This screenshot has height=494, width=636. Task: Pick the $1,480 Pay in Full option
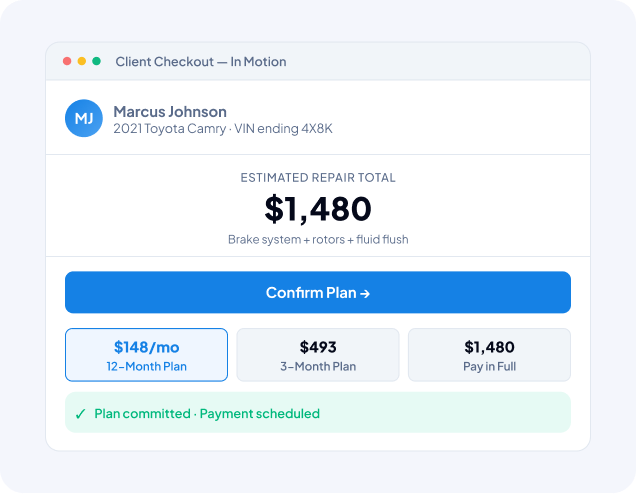tap(489, 355)
